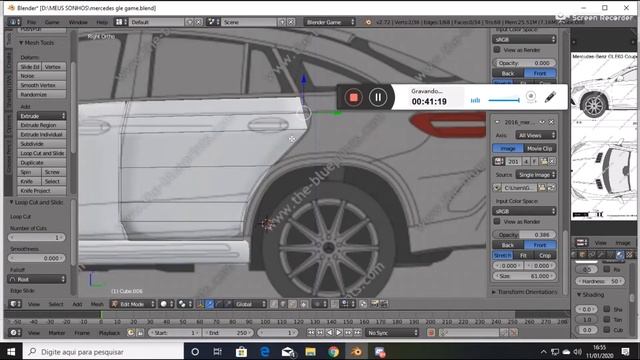Click the Loop Cut and Slide button

pos(42,153)
